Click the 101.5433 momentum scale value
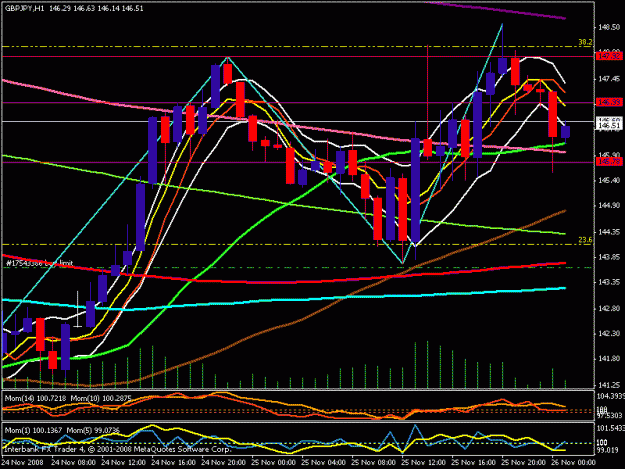 609,428
